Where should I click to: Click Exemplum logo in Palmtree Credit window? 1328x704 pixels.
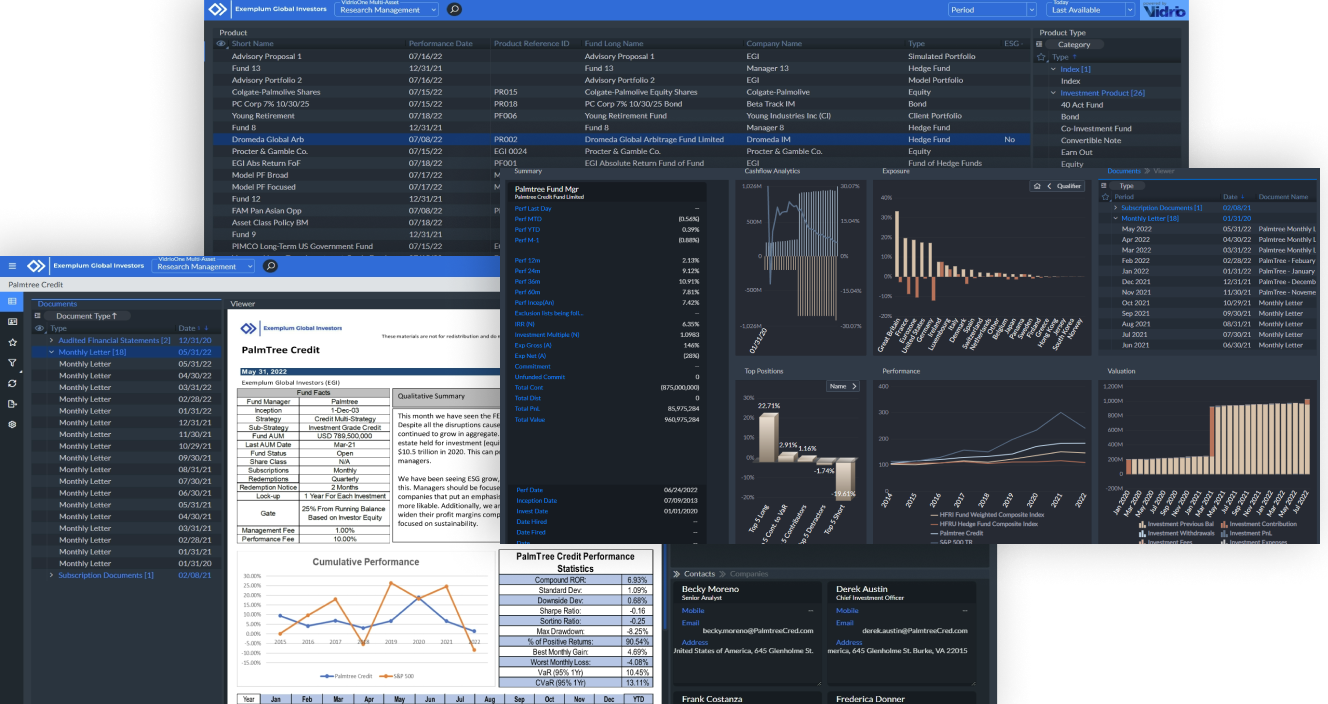37,266
